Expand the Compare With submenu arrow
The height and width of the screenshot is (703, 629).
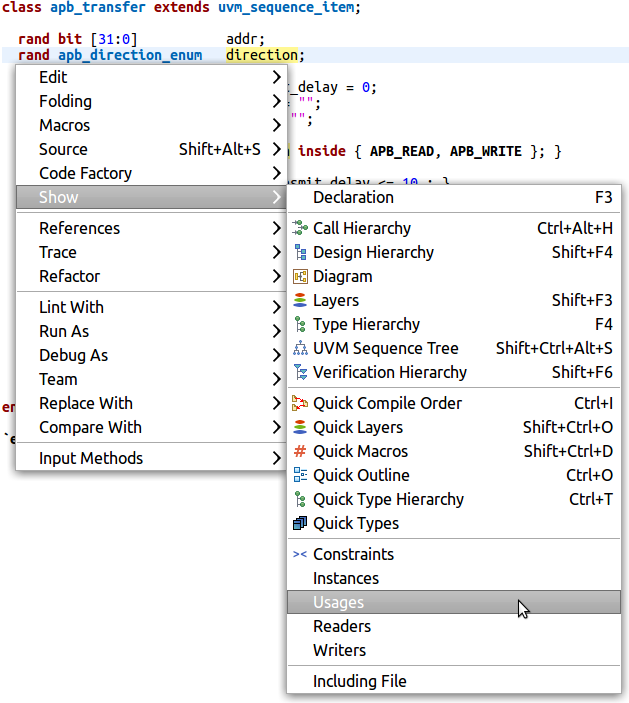tap(276, 427)
